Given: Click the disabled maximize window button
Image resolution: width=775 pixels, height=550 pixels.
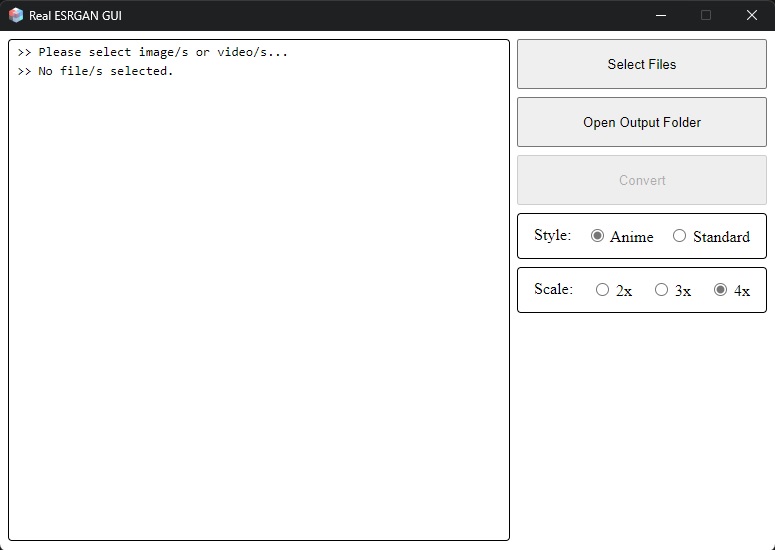Looking at the screenshot, I should tap(706, 15).
